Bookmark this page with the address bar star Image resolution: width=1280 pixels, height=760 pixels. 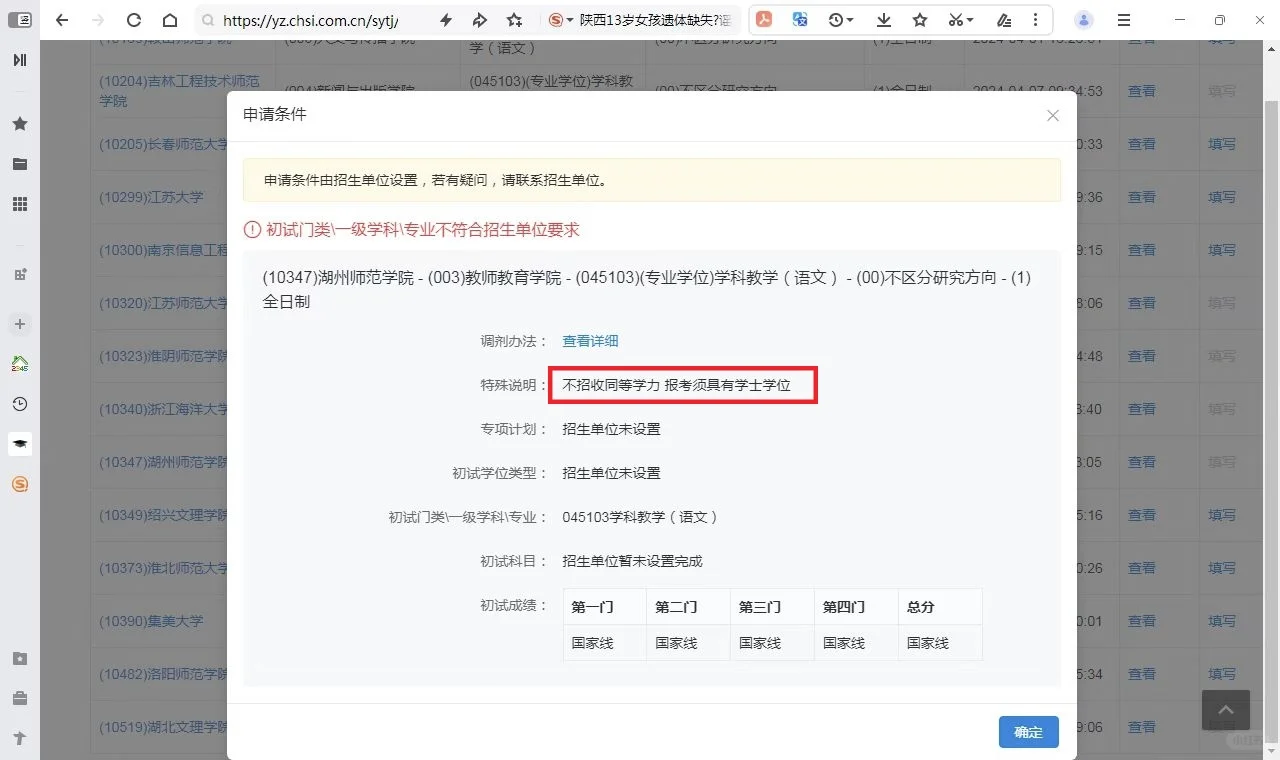[514, 20]
